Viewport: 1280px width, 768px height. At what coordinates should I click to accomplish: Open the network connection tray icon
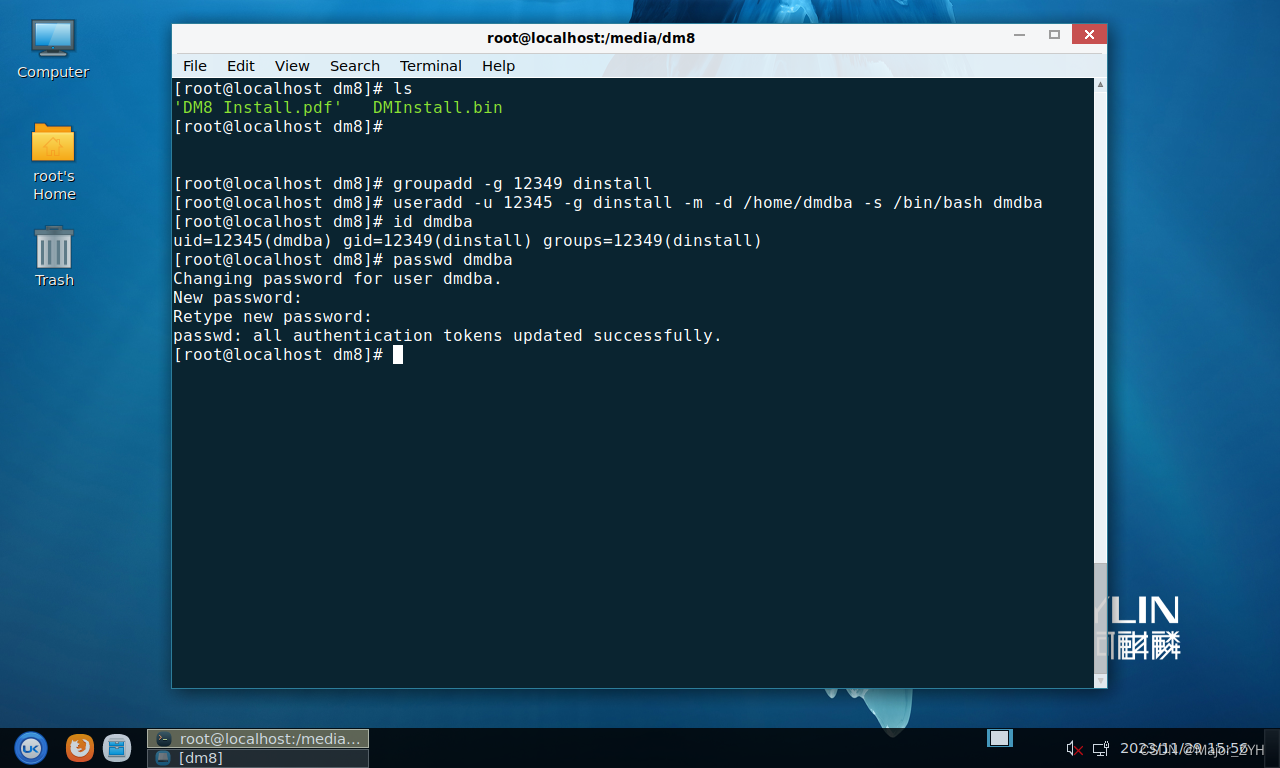(x=1100, y=748)
